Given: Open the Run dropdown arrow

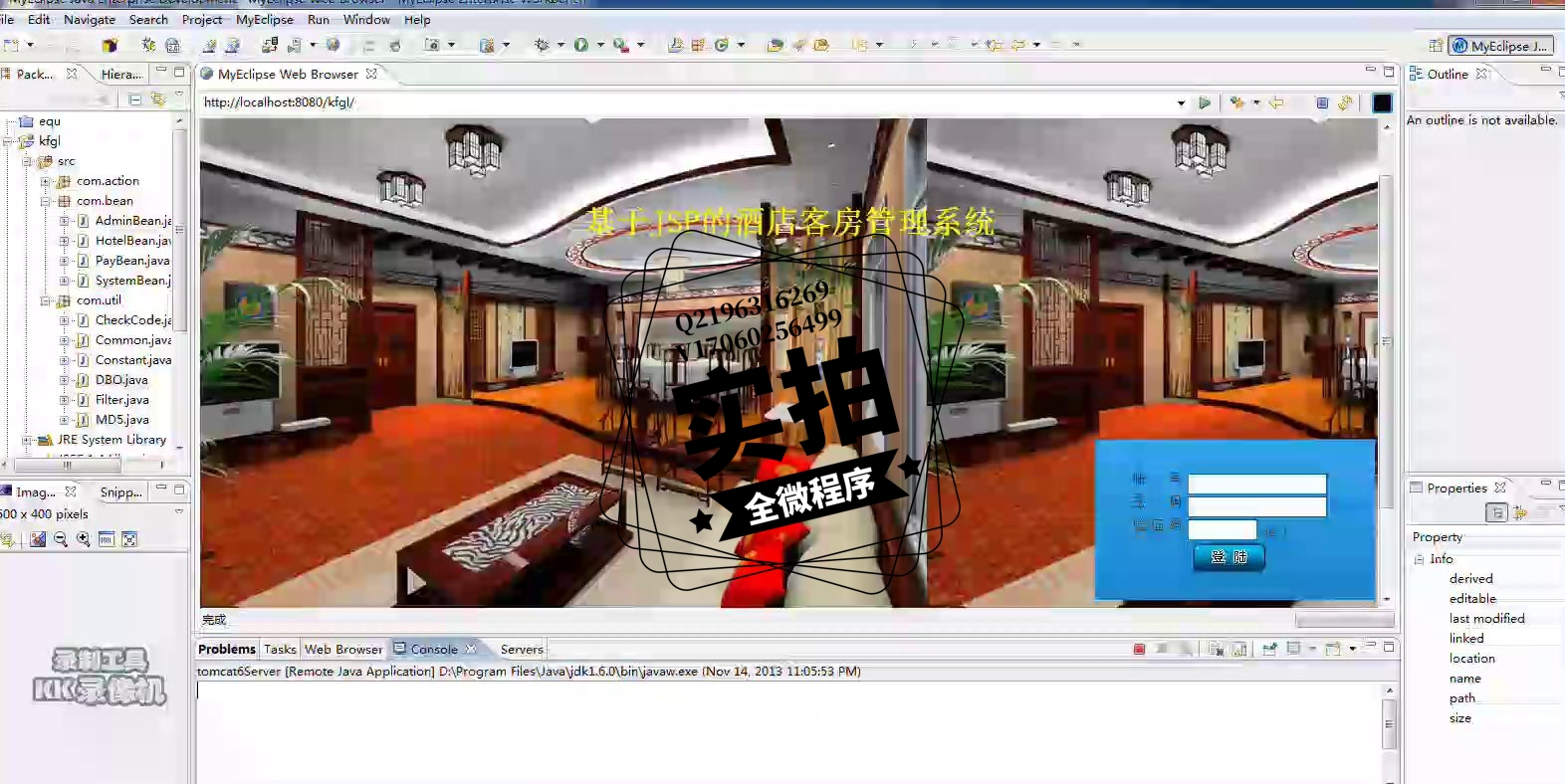Looking at the screenshot, I should tap(599, 45).
